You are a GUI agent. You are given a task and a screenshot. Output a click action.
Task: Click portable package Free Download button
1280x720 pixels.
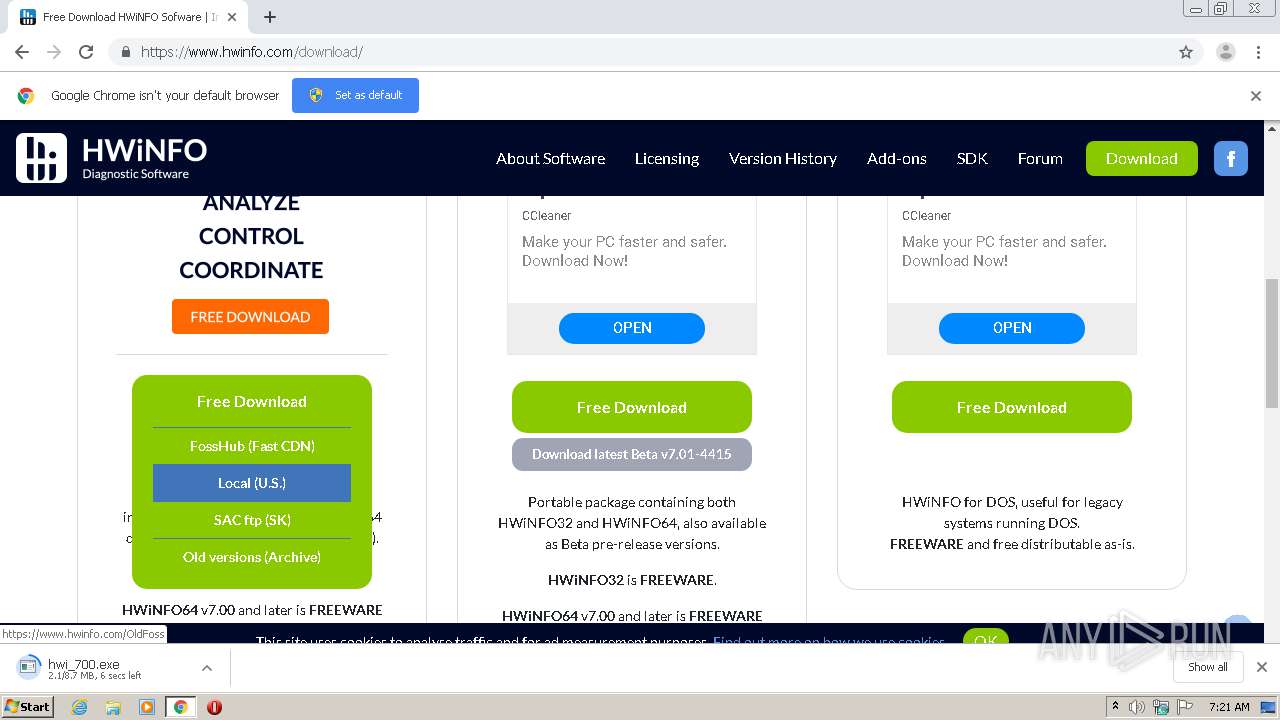click(632, 407)
